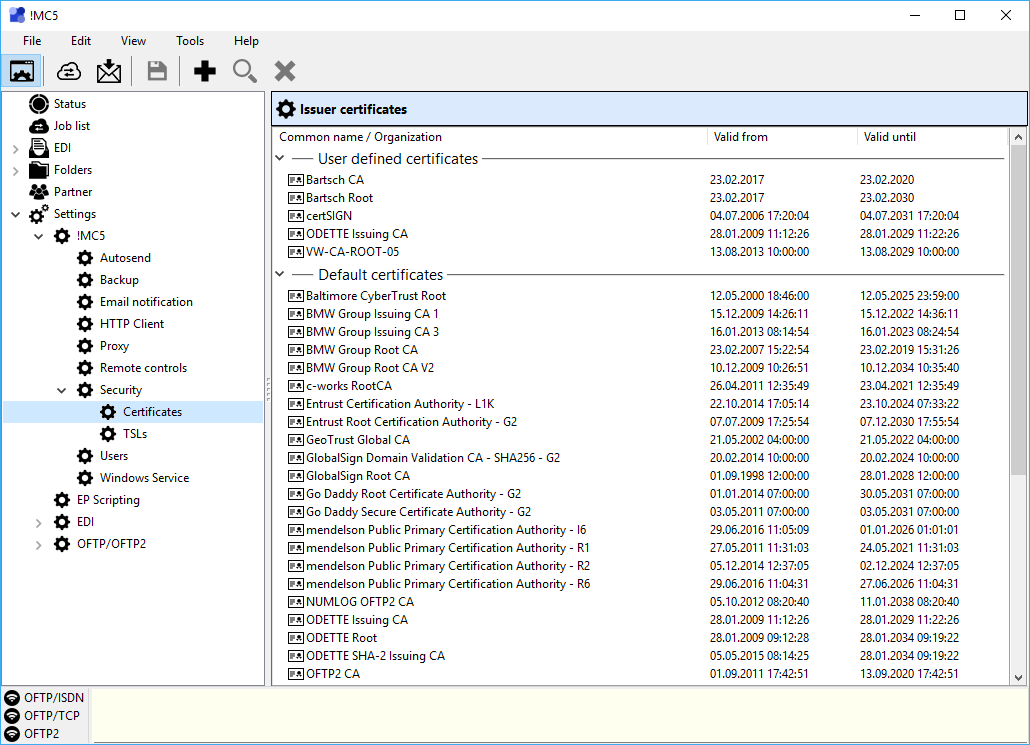Click the mail download toolbar icon
Screen dimensions: 1030x745
tap(109, 71)
